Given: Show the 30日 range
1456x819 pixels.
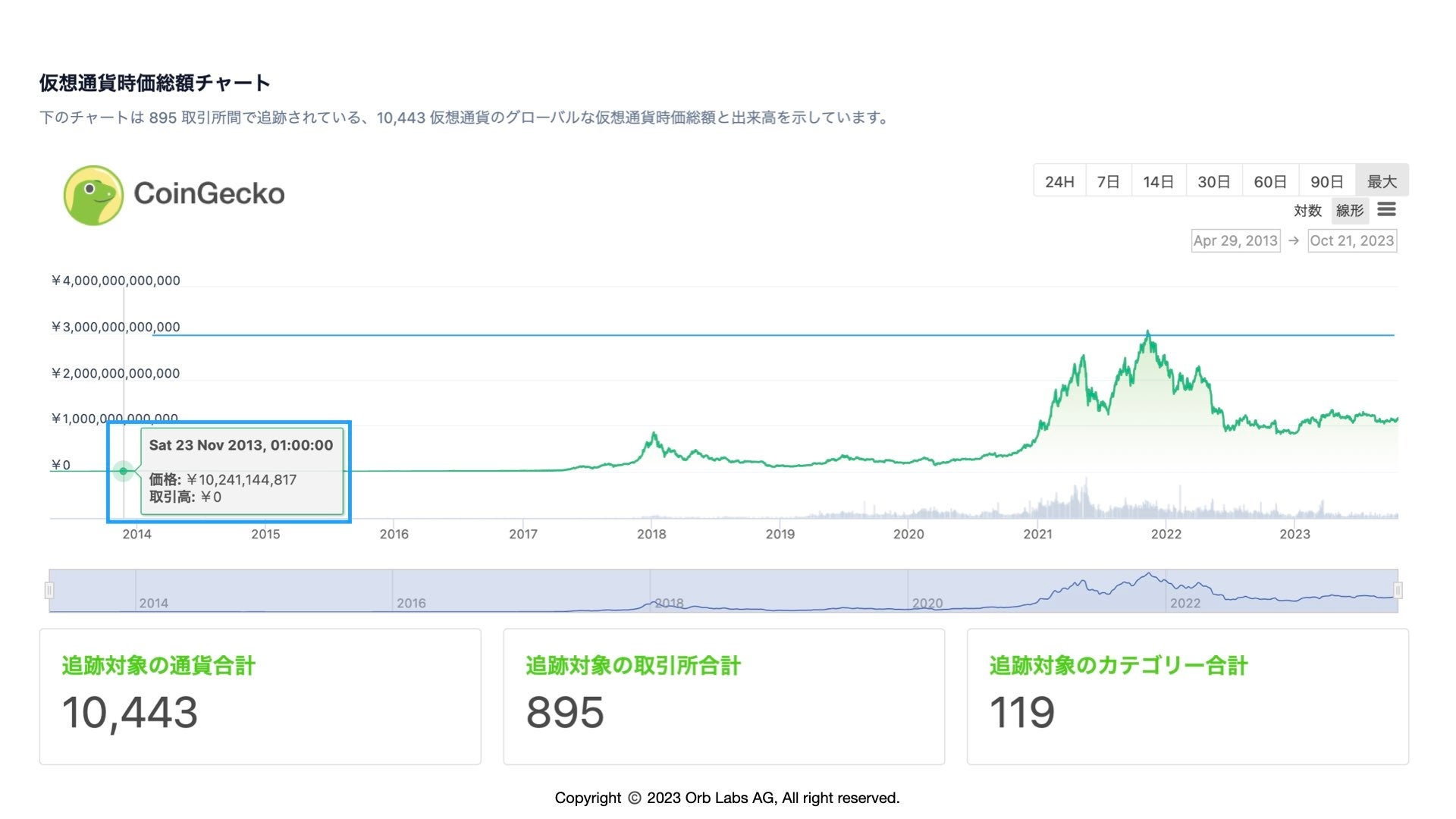Looking at the screenshot, I should (1213, 181).
